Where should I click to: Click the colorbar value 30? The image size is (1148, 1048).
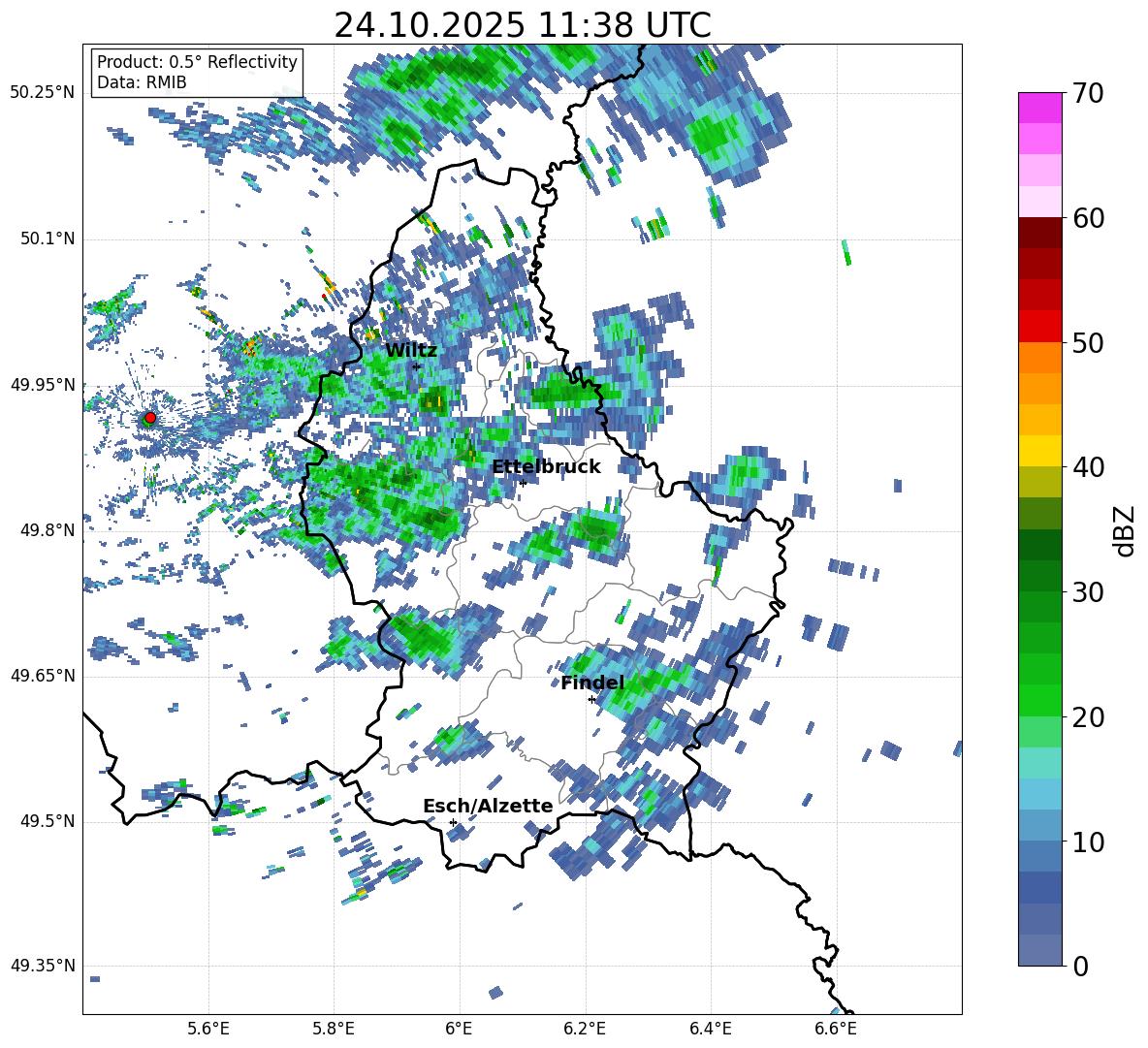click(x=1088, y=592)
